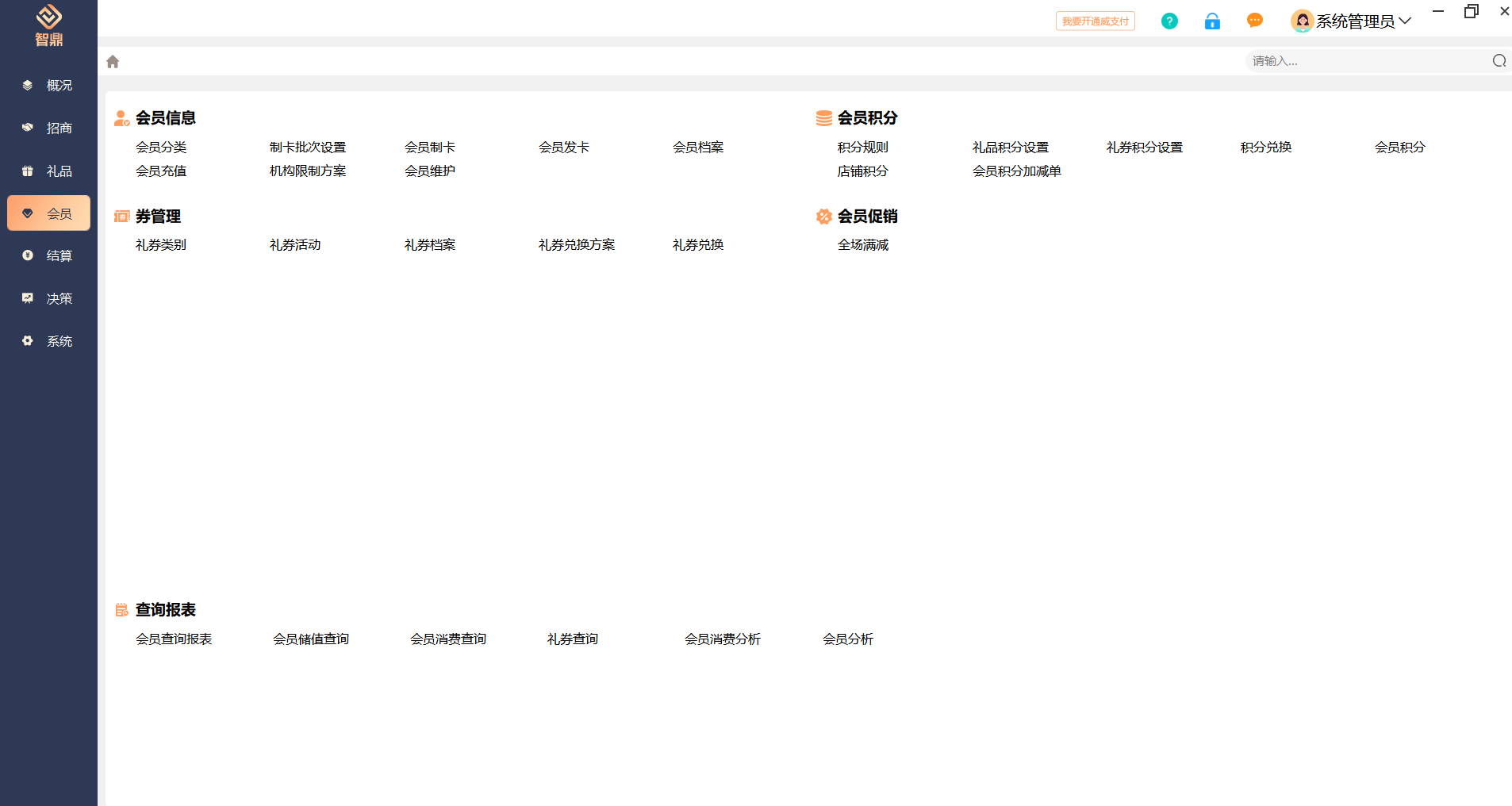
Task: Select the 全场满减 promotion link
Action: tap(862, 245)
